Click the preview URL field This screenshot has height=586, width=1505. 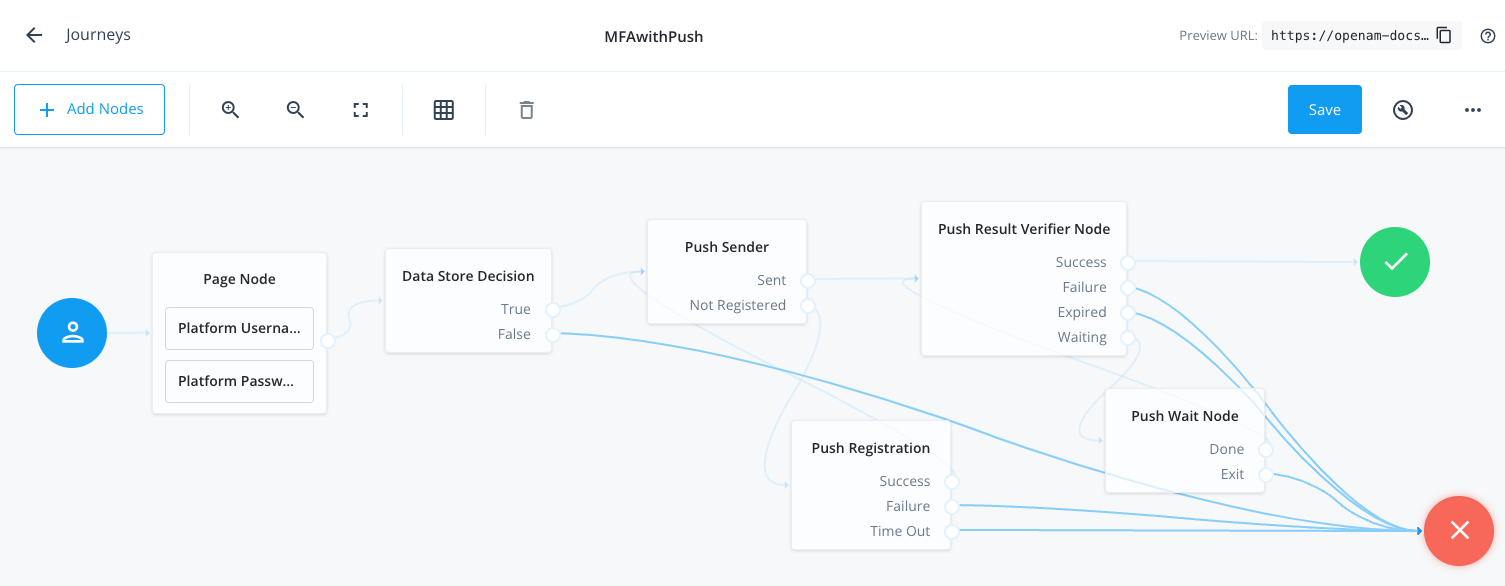[1350, 34]
